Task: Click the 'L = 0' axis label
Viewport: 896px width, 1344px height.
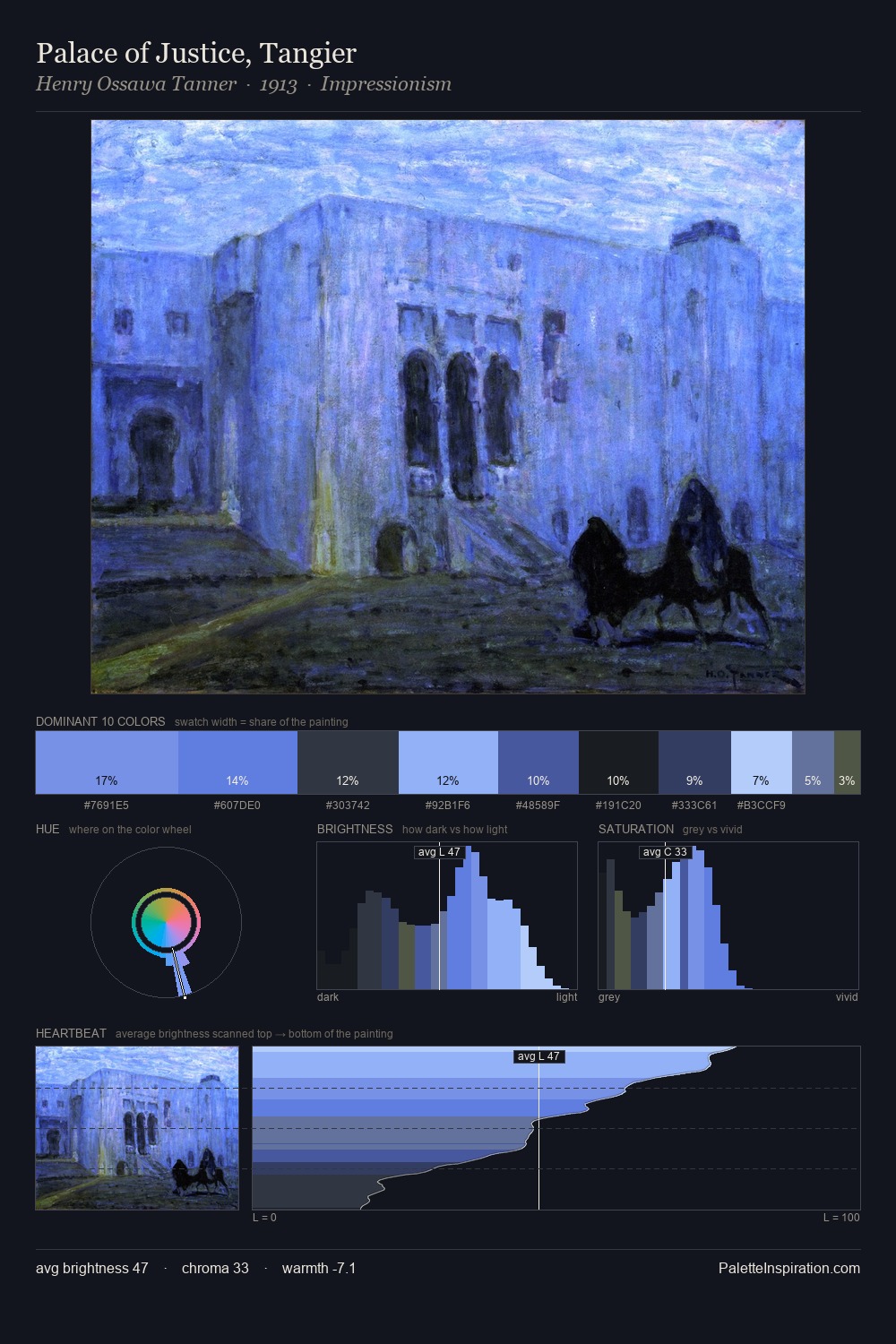Action: (264, 1218)
